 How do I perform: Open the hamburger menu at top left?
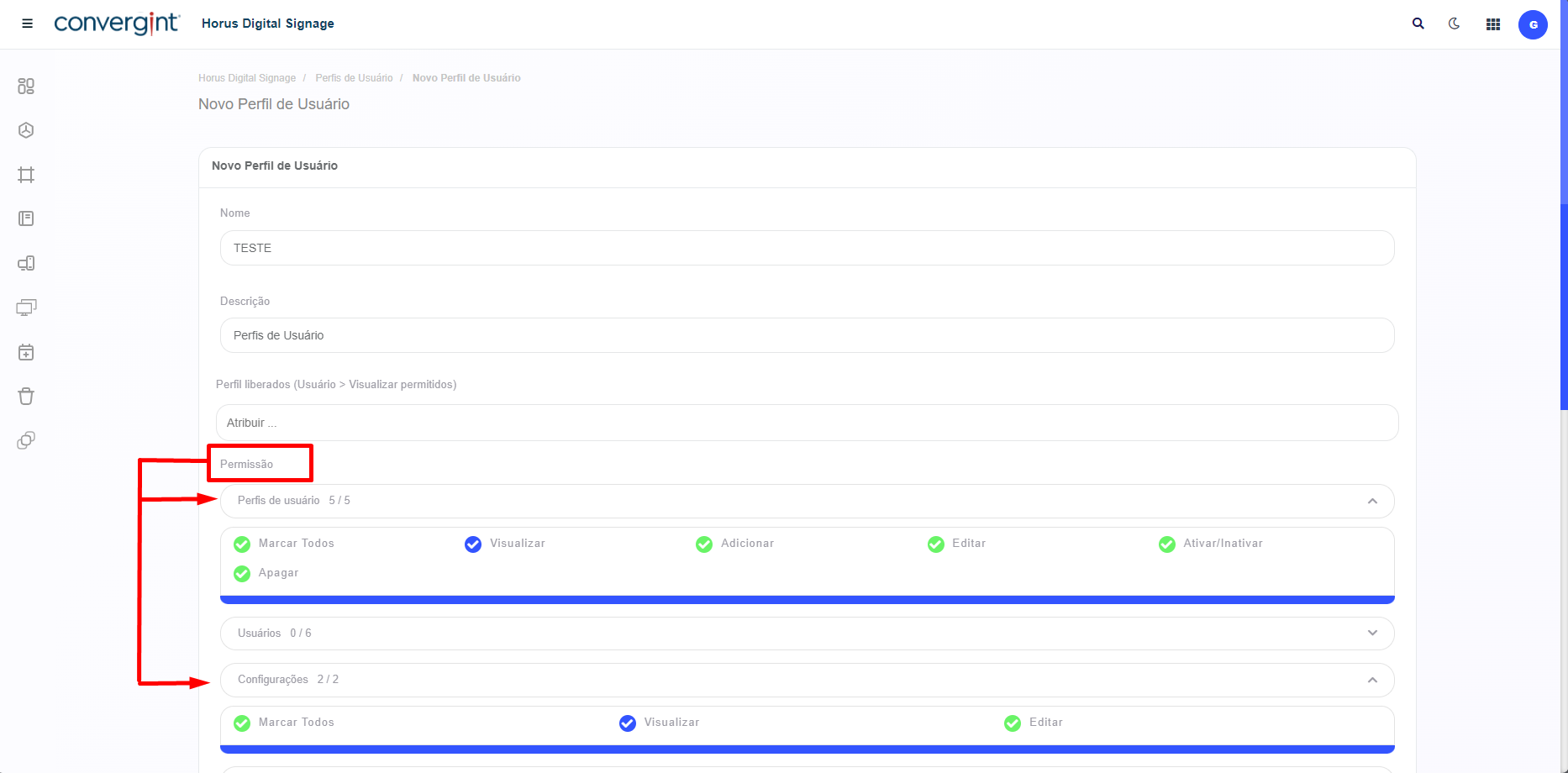(x=27, y=24)
